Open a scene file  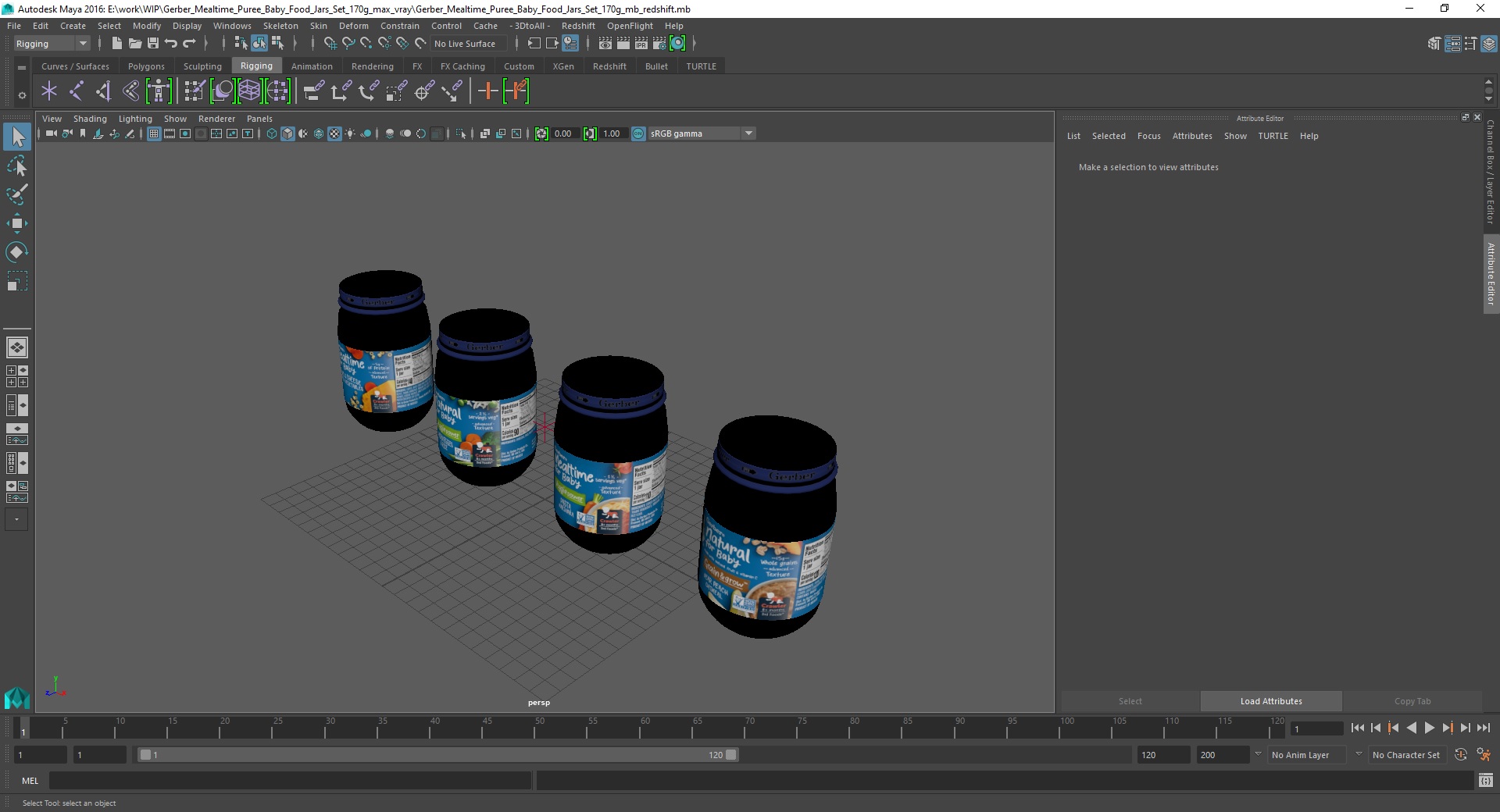click(134, 44)
